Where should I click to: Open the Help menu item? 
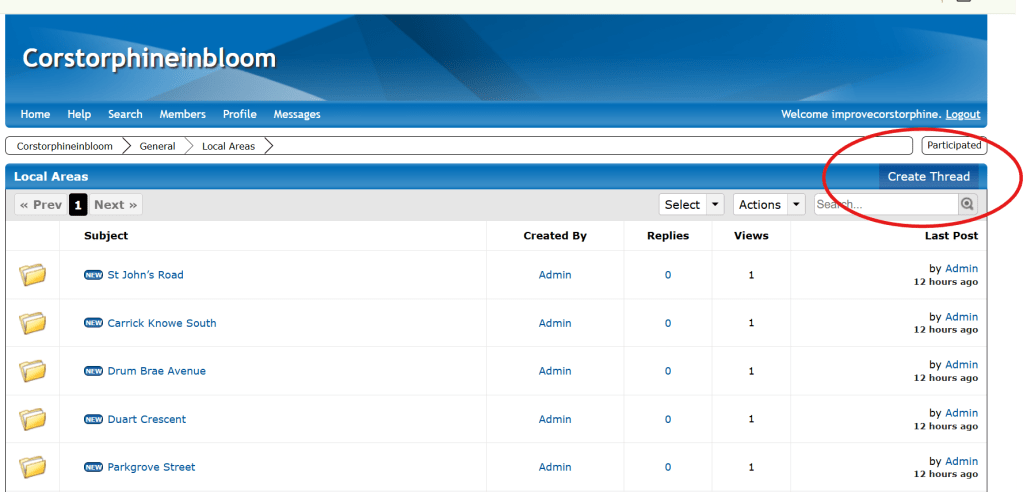tap(79, 114)
